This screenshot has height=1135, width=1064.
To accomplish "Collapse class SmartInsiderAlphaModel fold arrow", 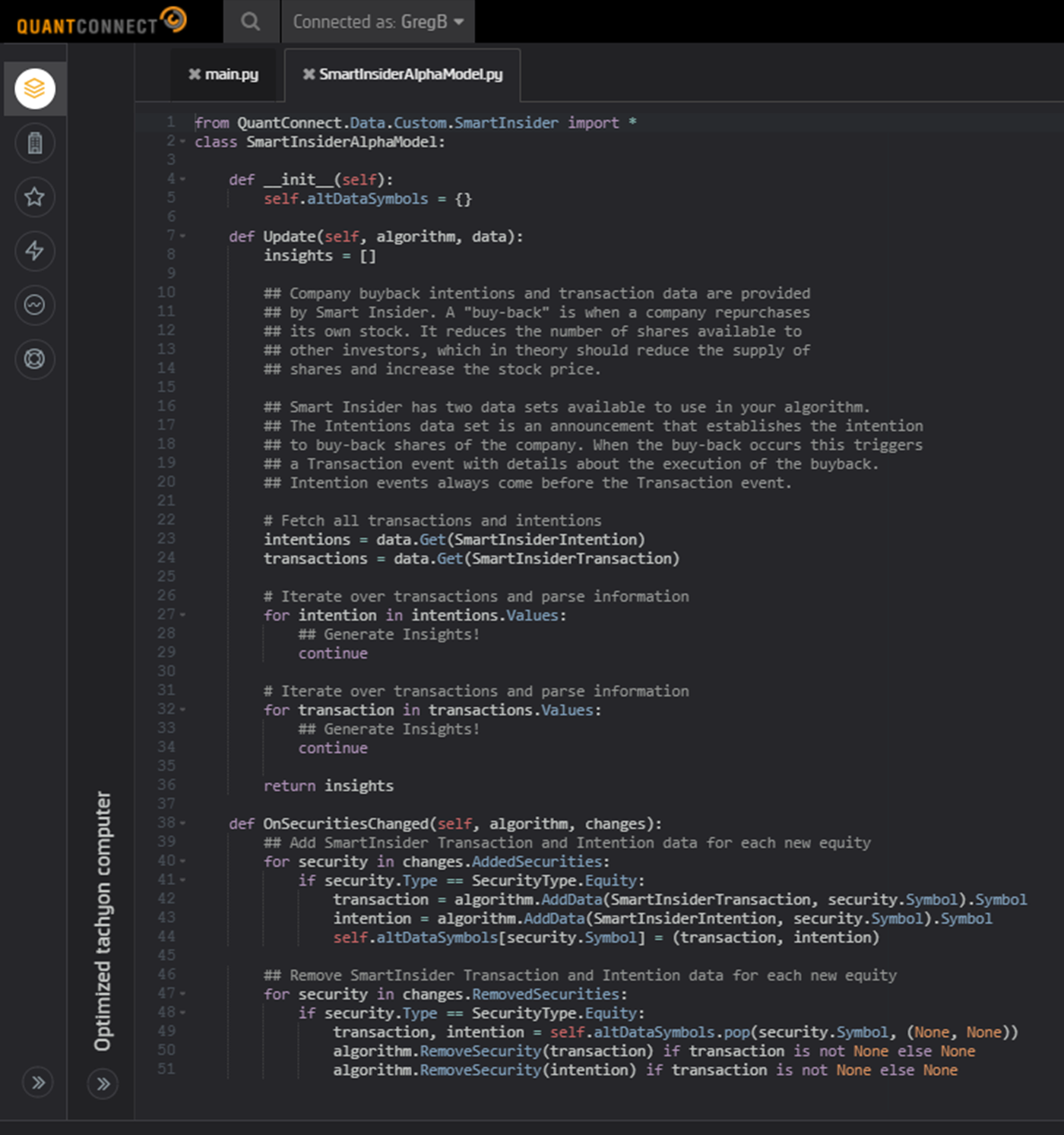I will click(x=183, y=141).
